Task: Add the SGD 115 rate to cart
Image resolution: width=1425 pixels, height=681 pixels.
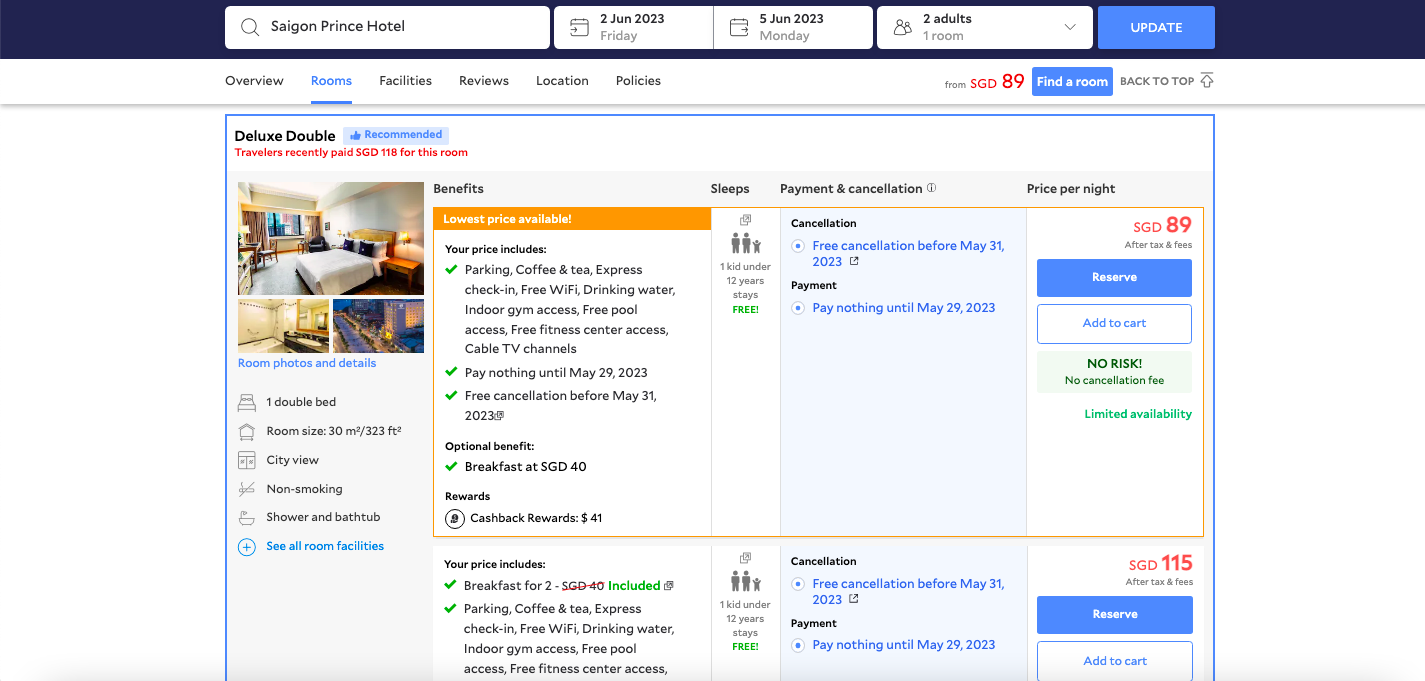Action: (x=1115, y=661)
